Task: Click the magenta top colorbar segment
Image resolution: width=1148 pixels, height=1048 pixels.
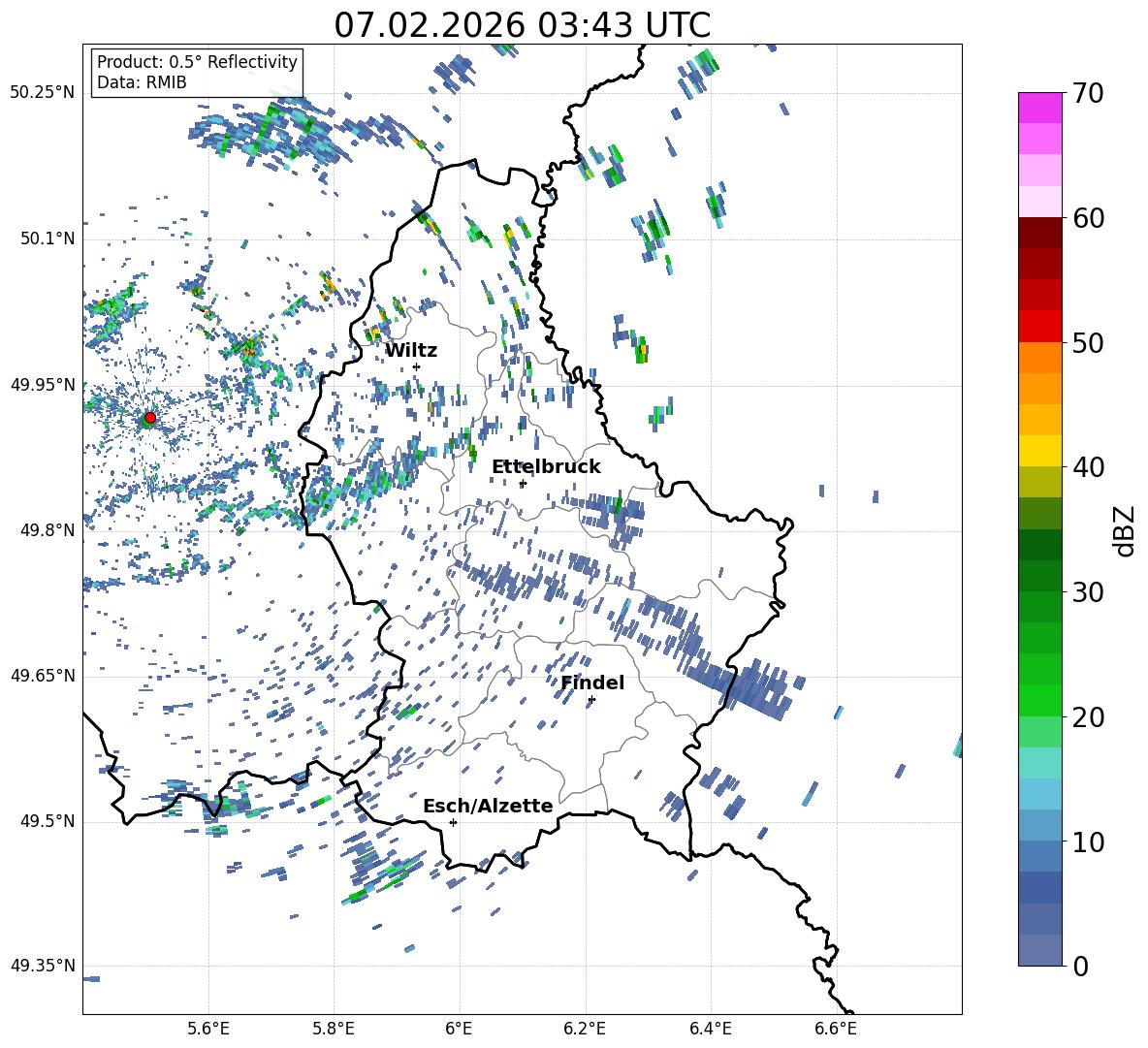Action: tap(1040, 108)
